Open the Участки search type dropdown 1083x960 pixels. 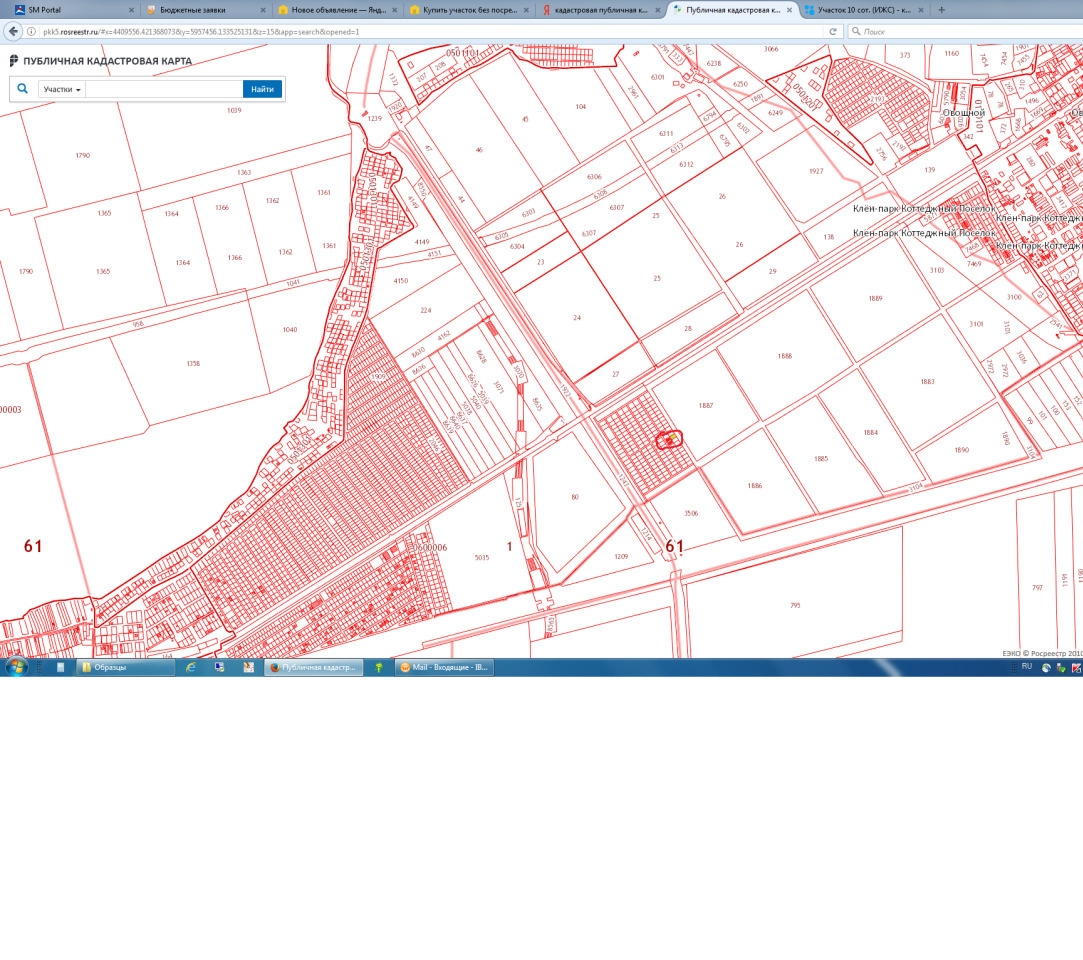click(62, 89)
